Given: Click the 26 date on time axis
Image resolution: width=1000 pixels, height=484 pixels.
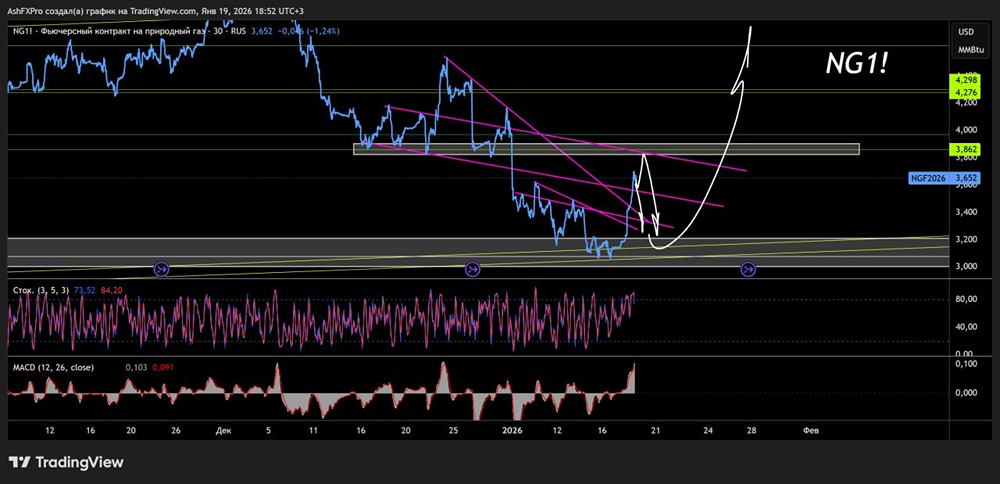Looking at the screenshot, I should coord(176,430).
